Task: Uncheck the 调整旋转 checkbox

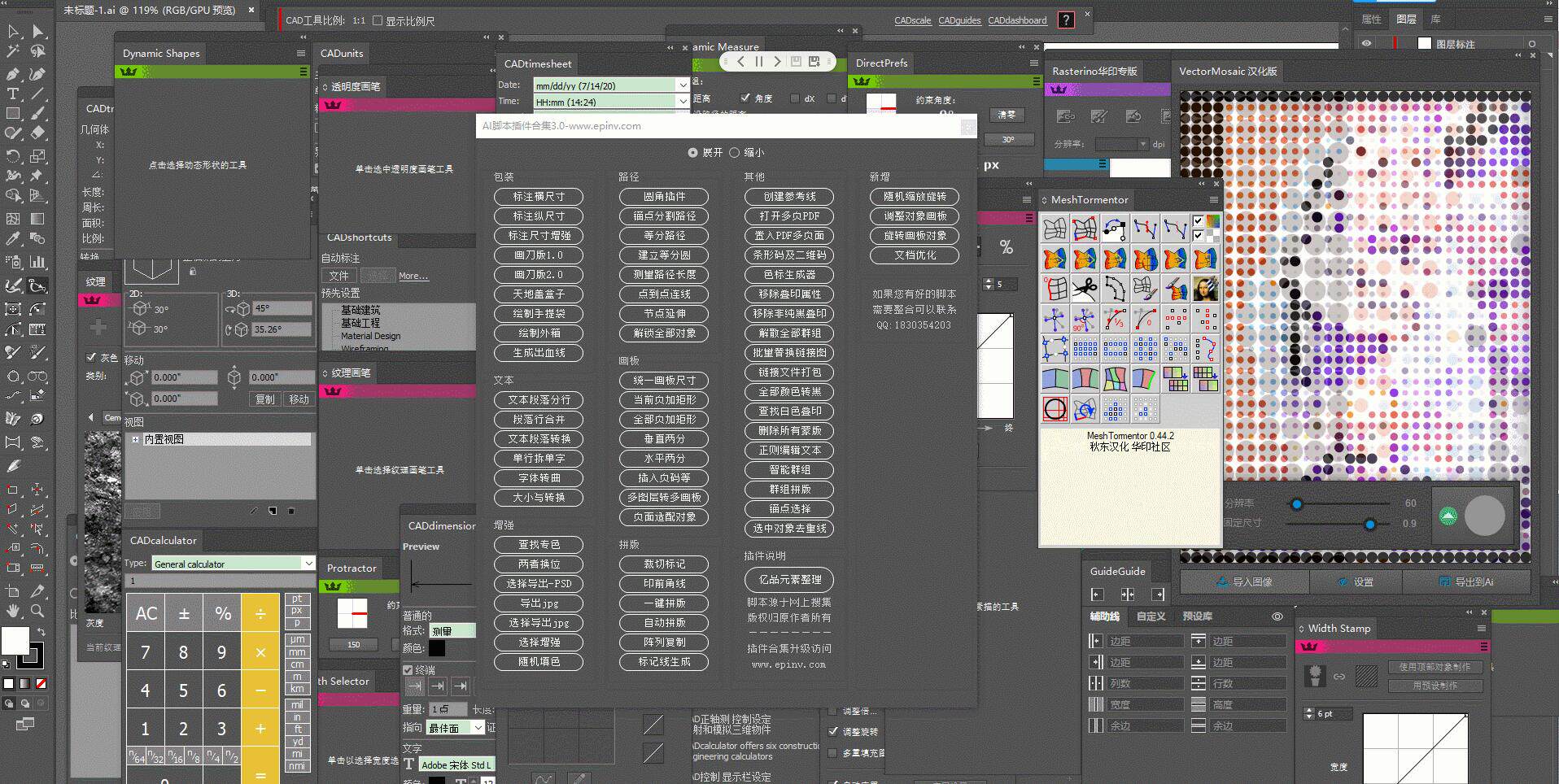Action: pyautogui.click(x=832, y=731)
